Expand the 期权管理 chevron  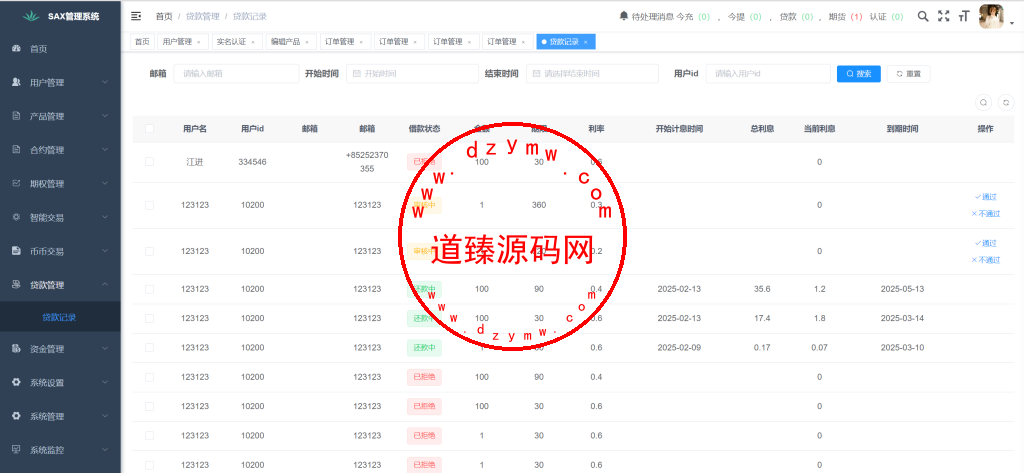(105, 184)
